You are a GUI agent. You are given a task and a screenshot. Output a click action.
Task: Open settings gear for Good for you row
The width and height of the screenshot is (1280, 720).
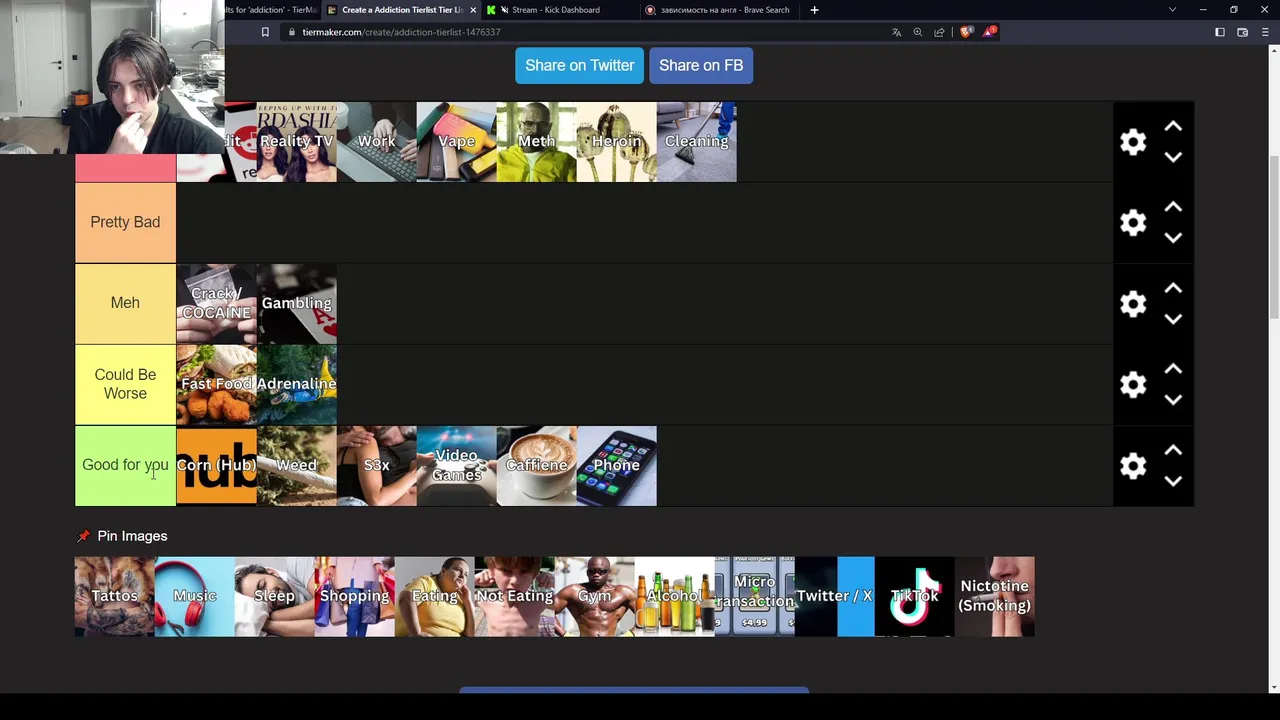coord(1133,465)
